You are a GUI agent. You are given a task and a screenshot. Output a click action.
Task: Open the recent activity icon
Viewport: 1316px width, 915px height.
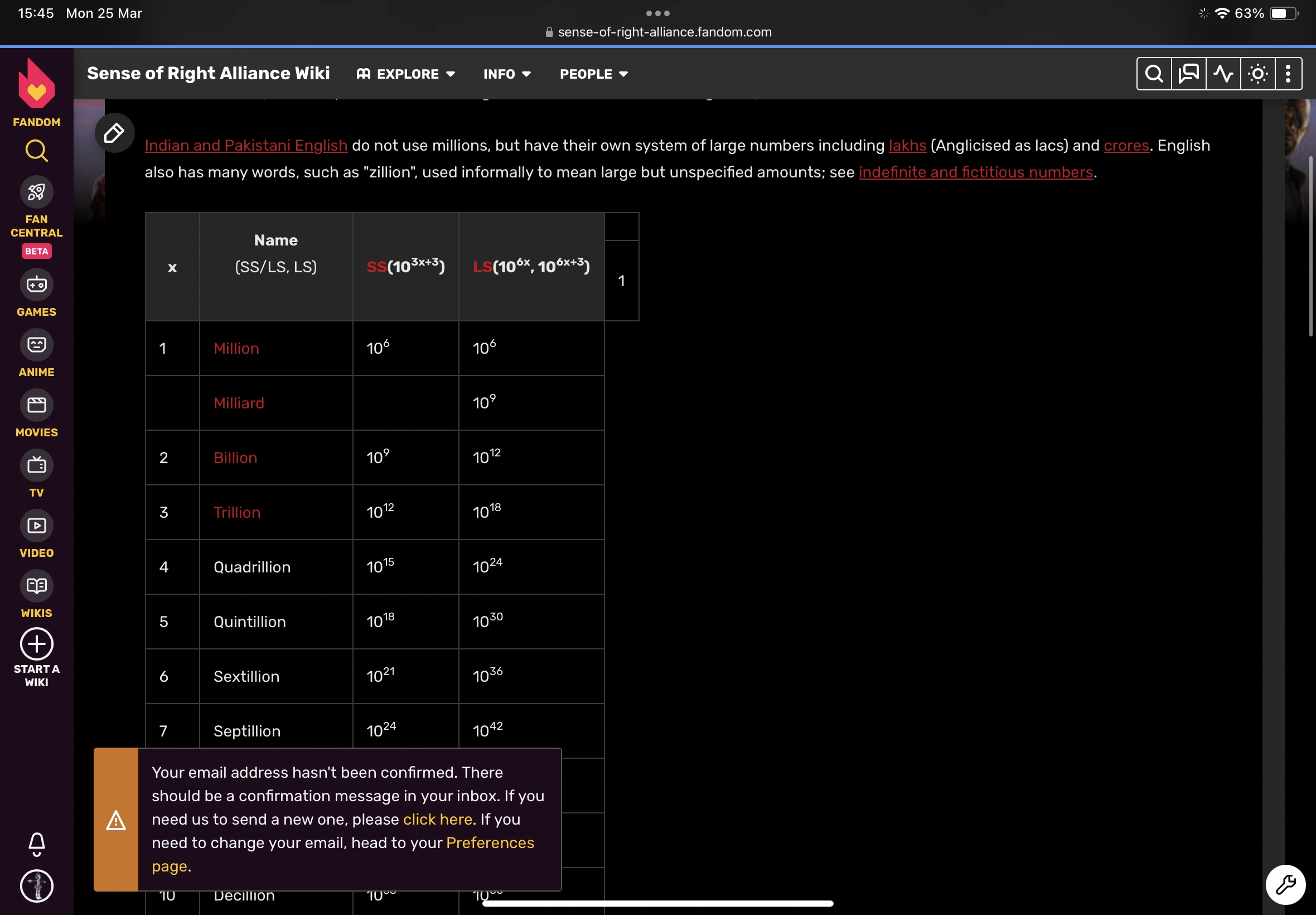[x=1223, y=74]
